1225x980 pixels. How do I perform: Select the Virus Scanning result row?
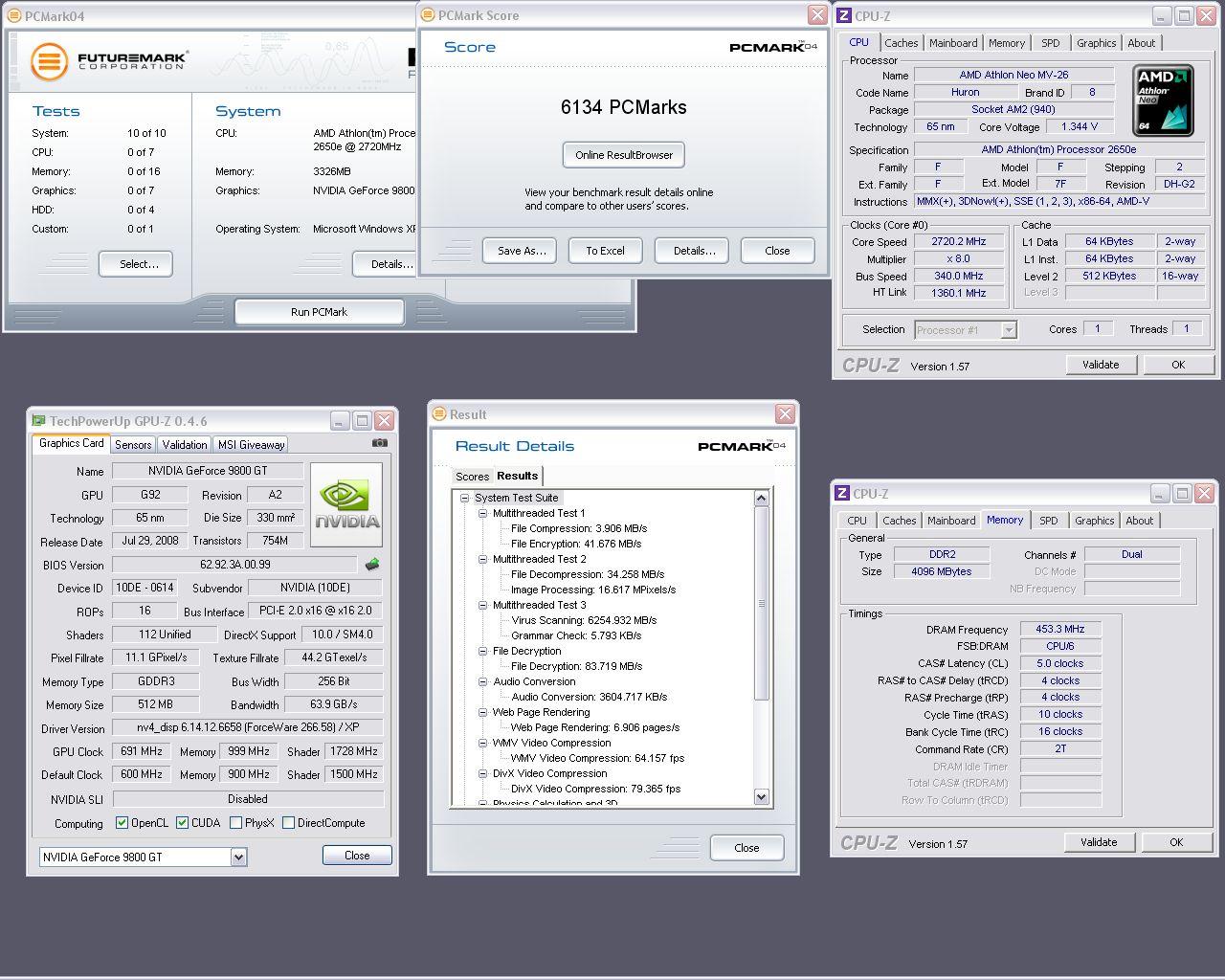point(584,620)
